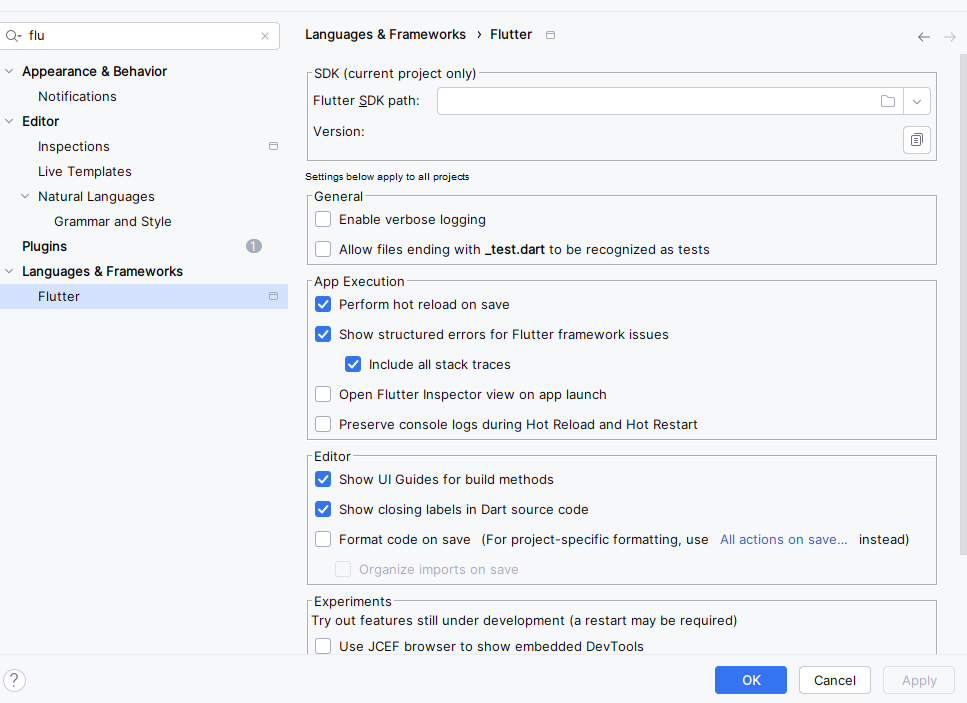
Task: Open Flutter SDK path dropdown list
Action: coord(917,101)
